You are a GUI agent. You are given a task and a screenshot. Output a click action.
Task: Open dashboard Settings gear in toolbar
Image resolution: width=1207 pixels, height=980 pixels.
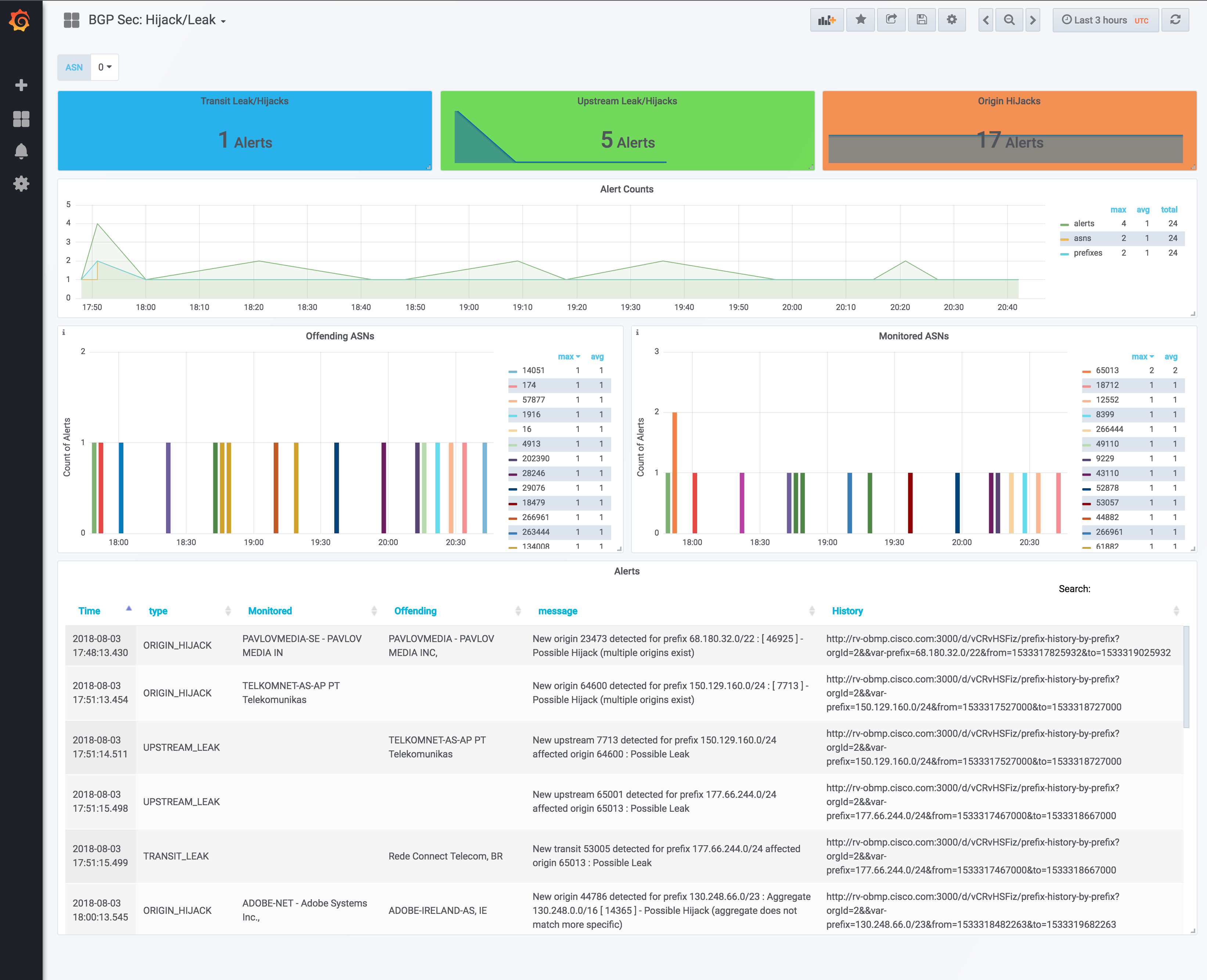(952, 20)
